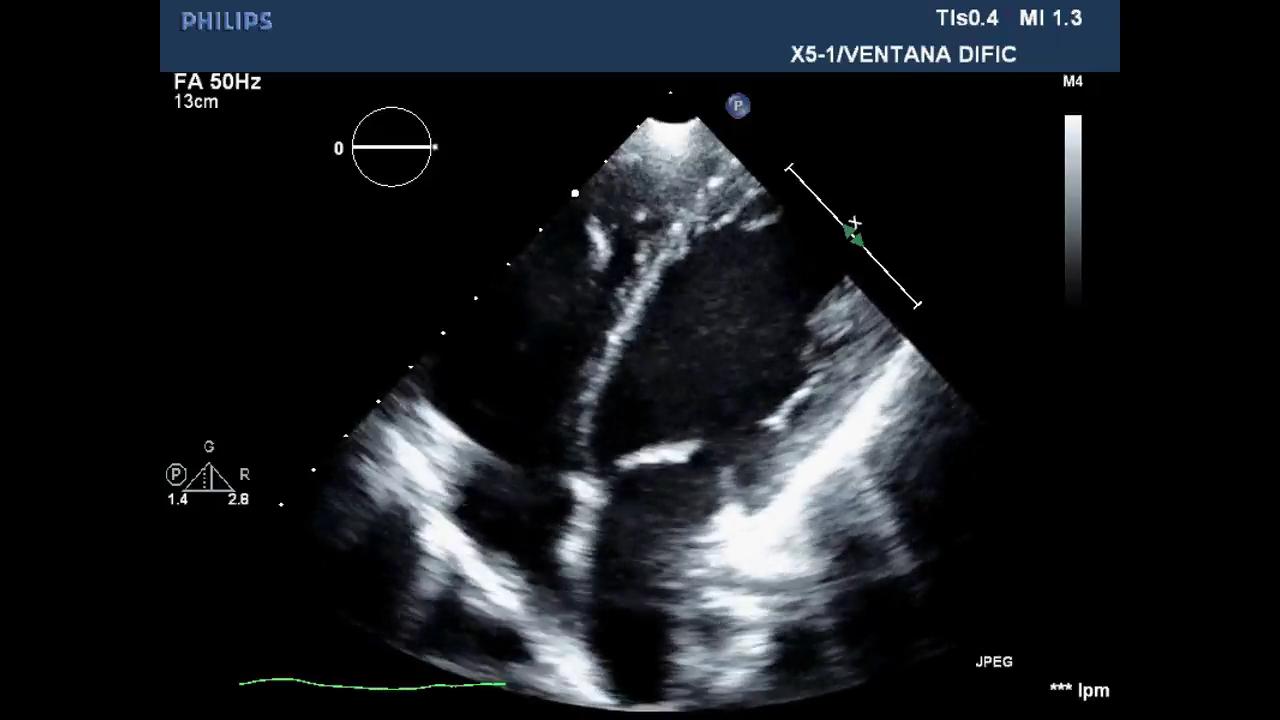The height and width of the screenshot is (720, 1280).
Task: Click the scan plane rotation angle circle
Action: point(391,148)
